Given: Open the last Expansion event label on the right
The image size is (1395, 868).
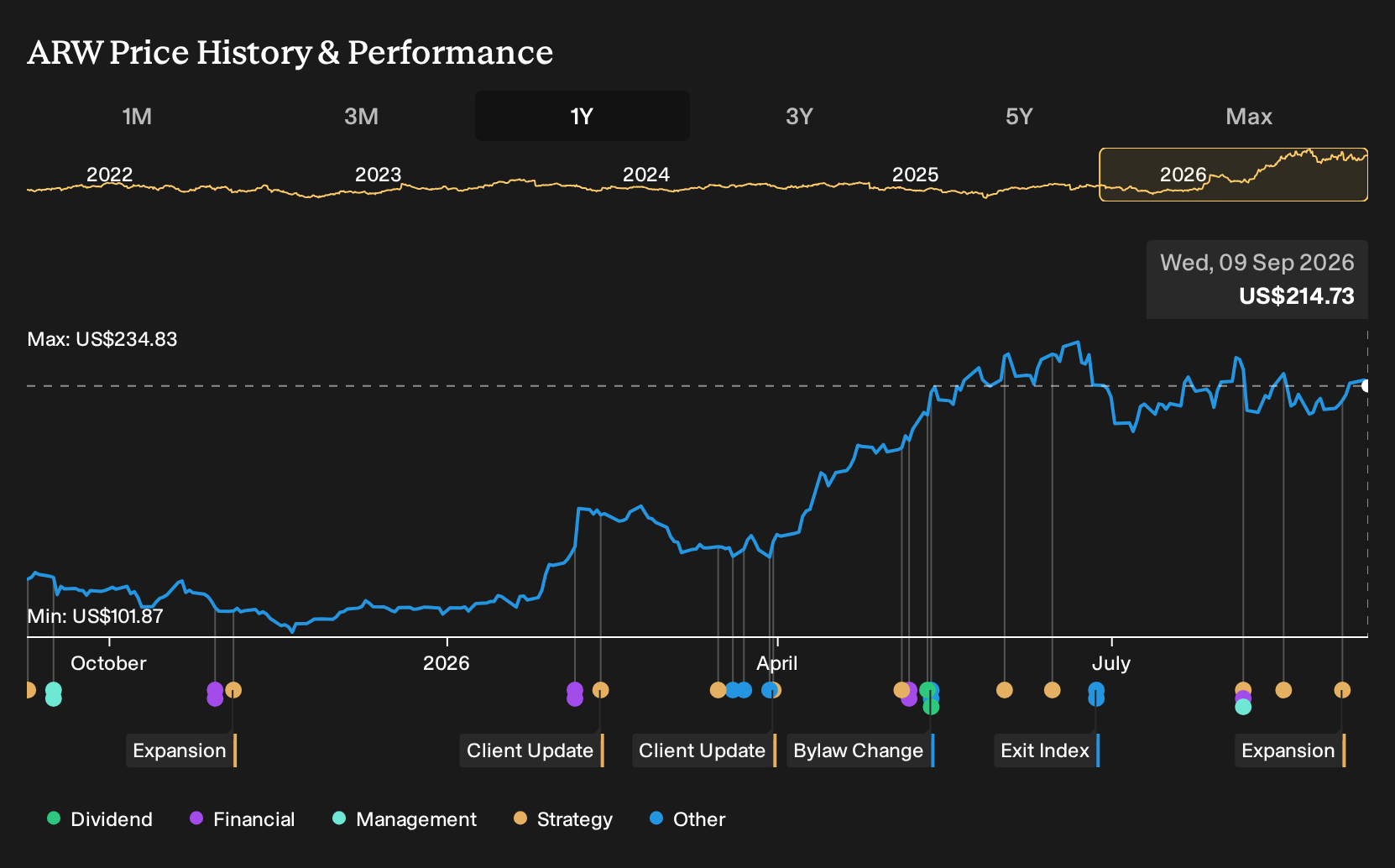Looking at the screenshot, I should click(1290, 750).
